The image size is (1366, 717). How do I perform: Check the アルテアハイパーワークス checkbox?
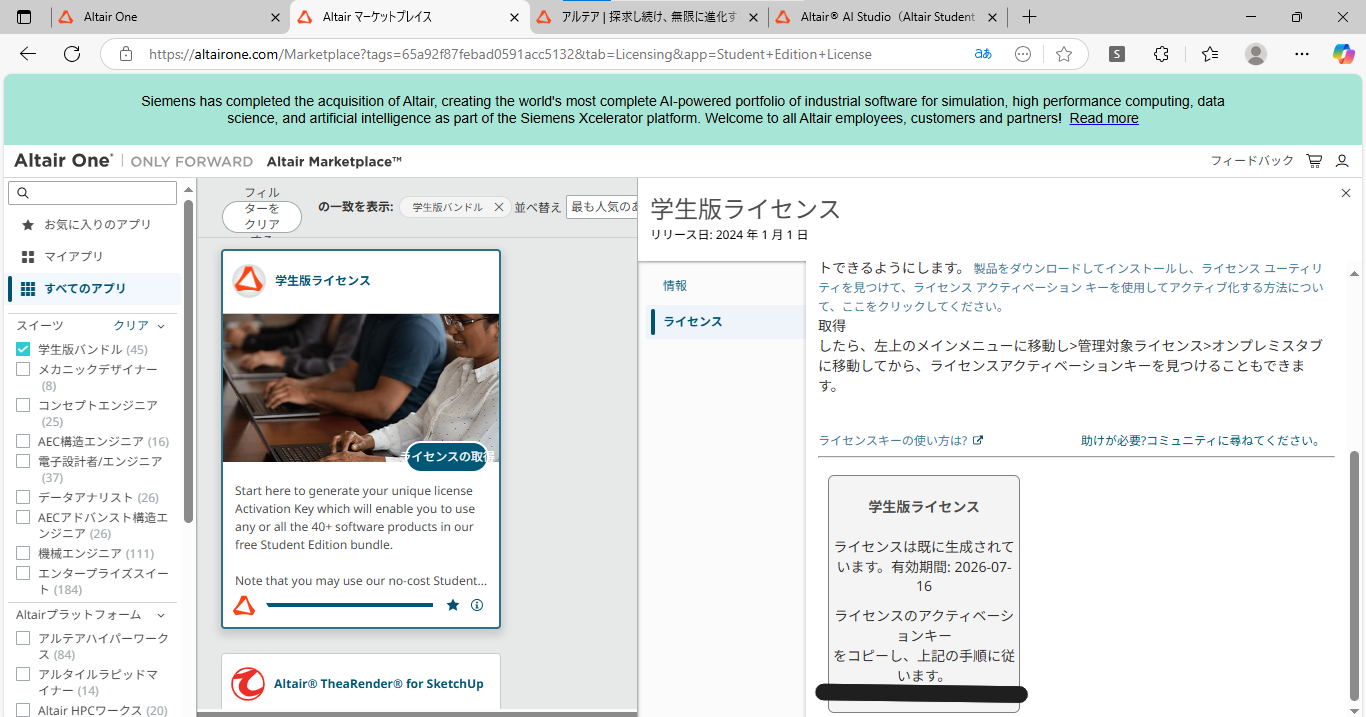[x=23, y=638]
